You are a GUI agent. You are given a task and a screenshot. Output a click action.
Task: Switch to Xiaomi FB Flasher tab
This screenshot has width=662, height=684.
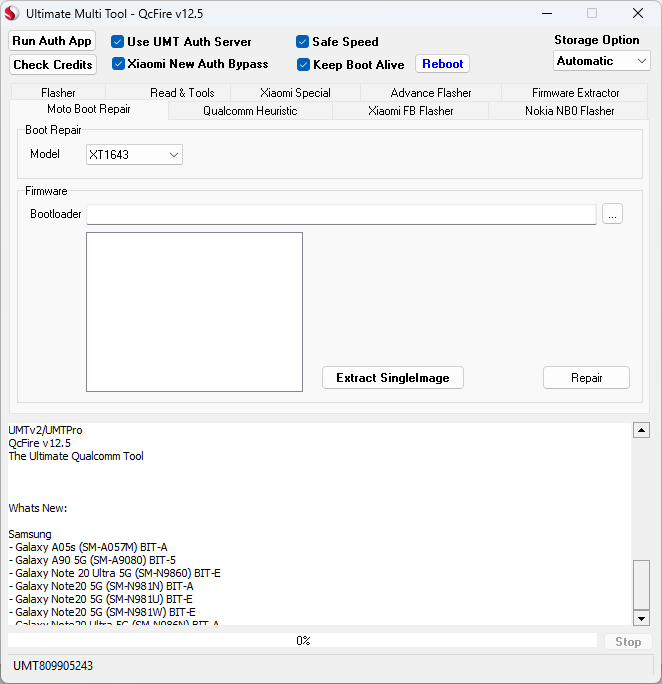[x=410, y=111]
